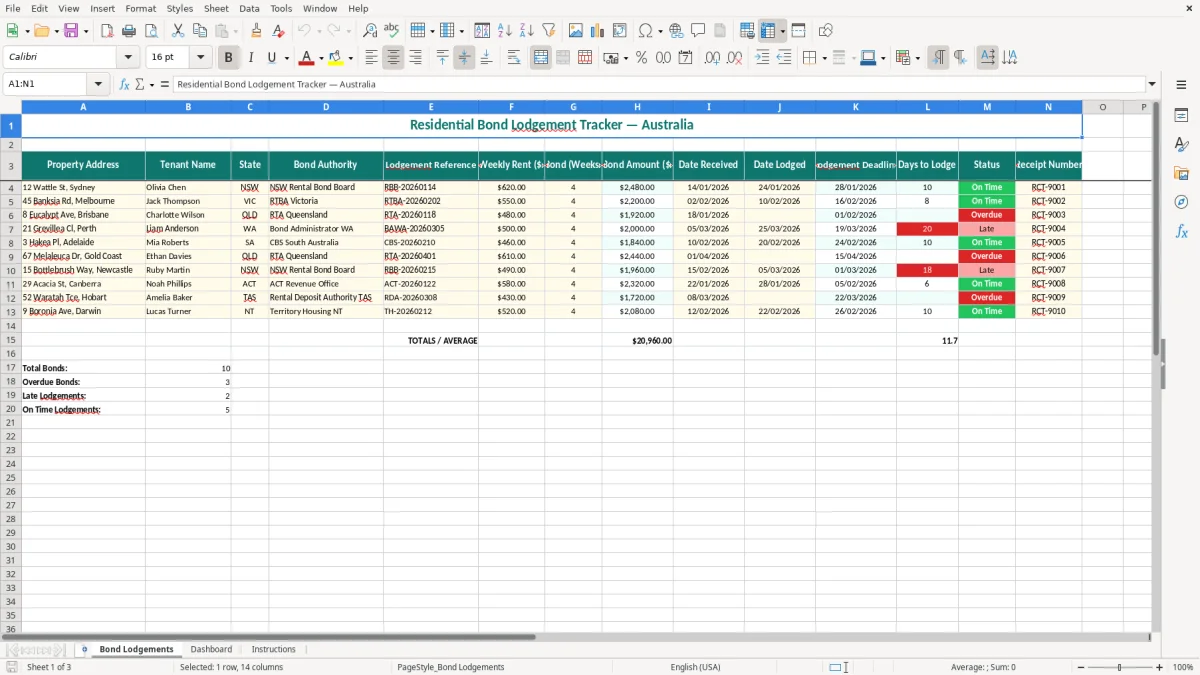The width and height of the screenshot is (1200, 675).
Task: Click Sort Descending icon
Action: point(527,31)
